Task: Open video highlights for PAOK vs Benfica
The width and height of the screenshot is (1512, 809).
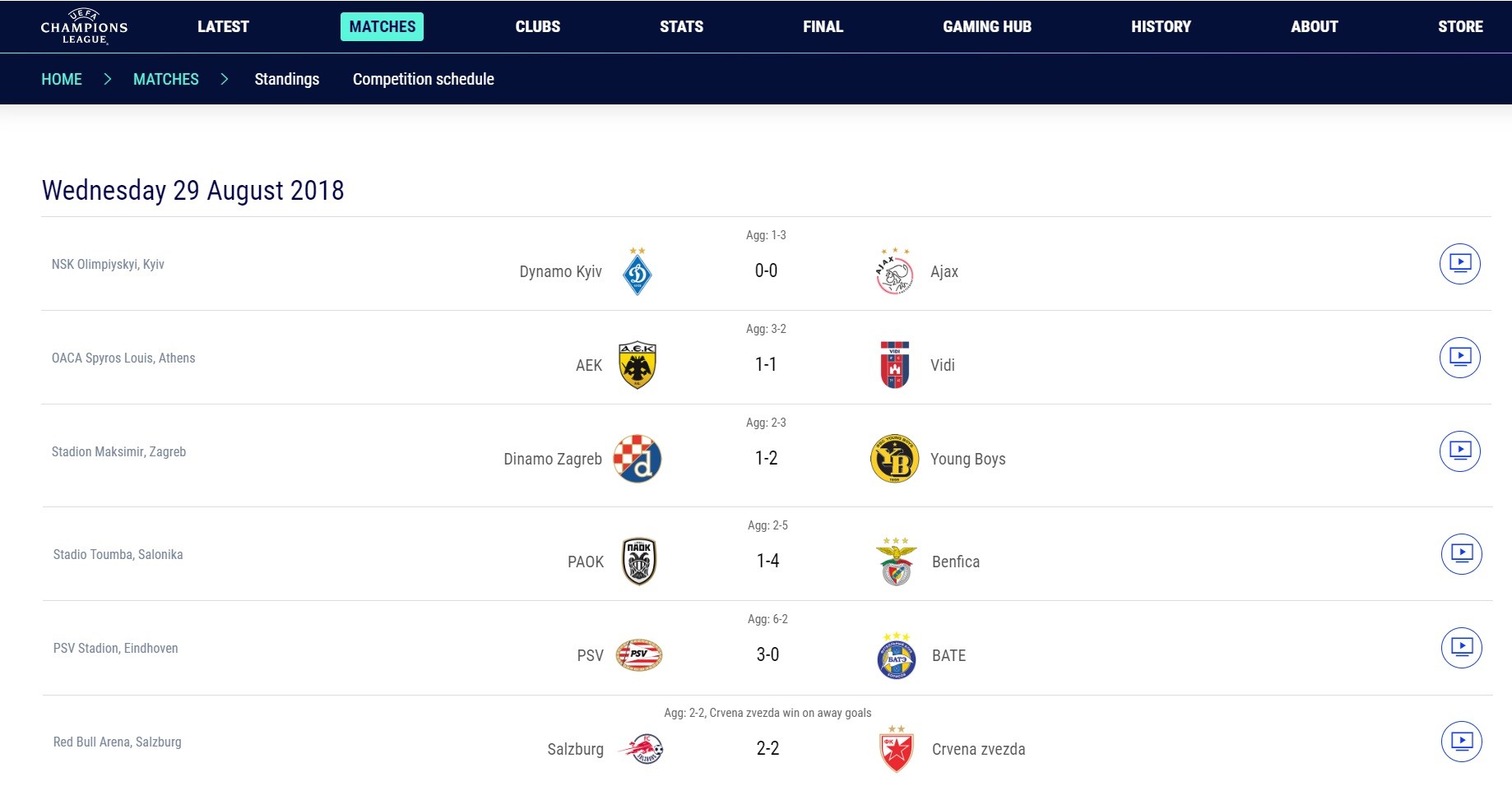Action: click(1462, 554)
